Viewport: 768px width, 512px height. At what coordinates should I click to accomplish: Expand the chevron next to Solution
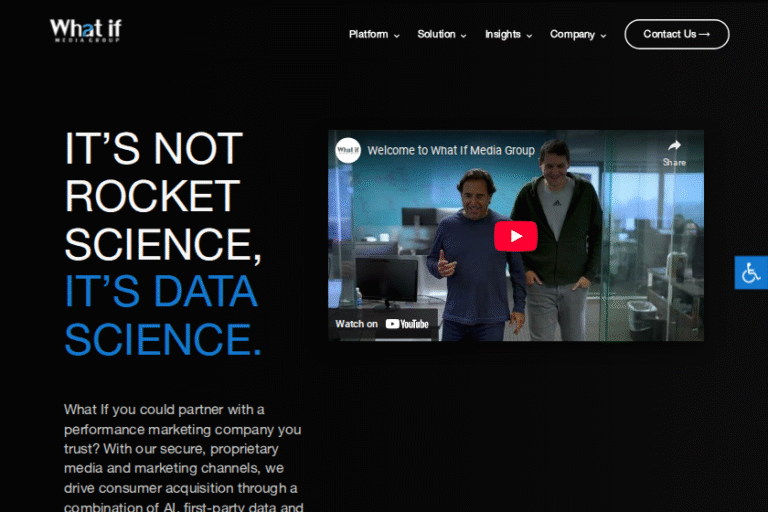(464, 35)
